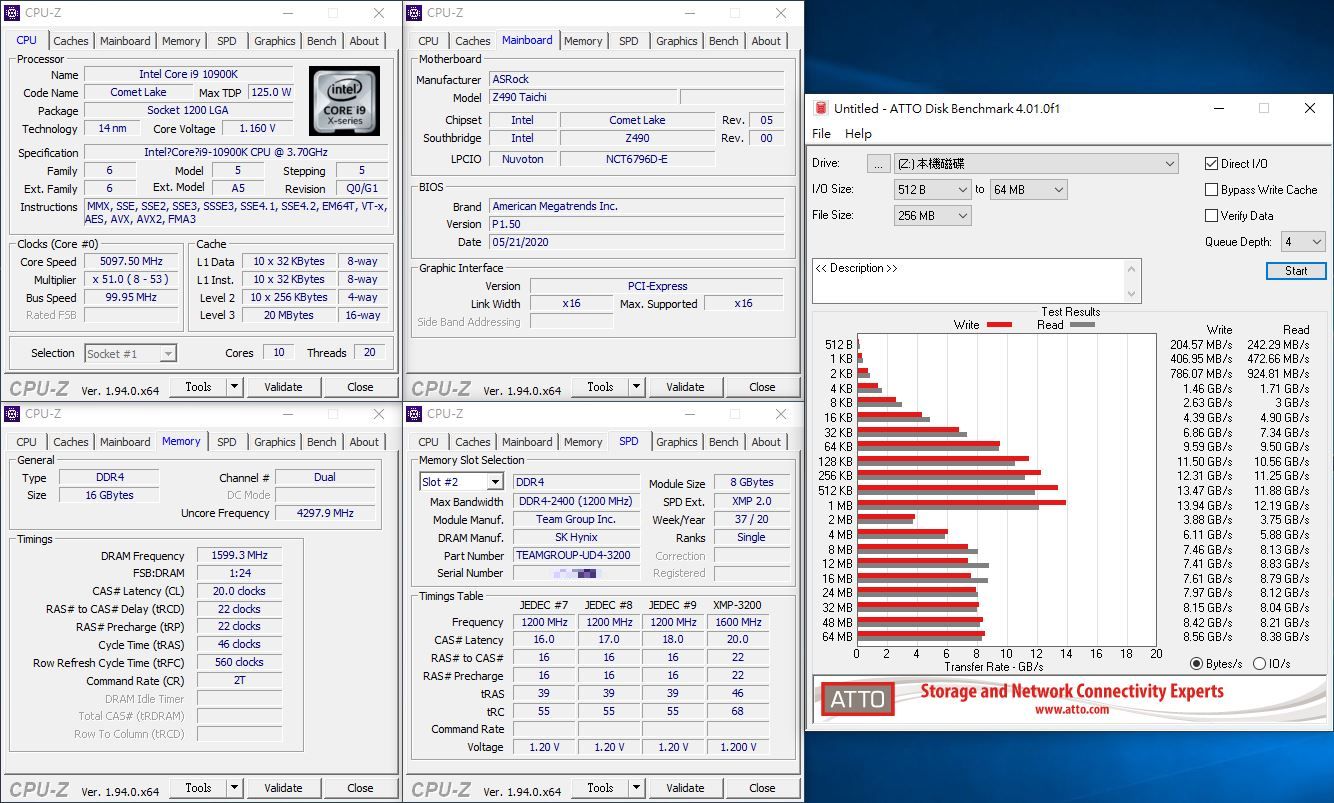Open the File Size dropdown (256 MB)
This screenshot has width=1334, height=803.
coord(932,215)
